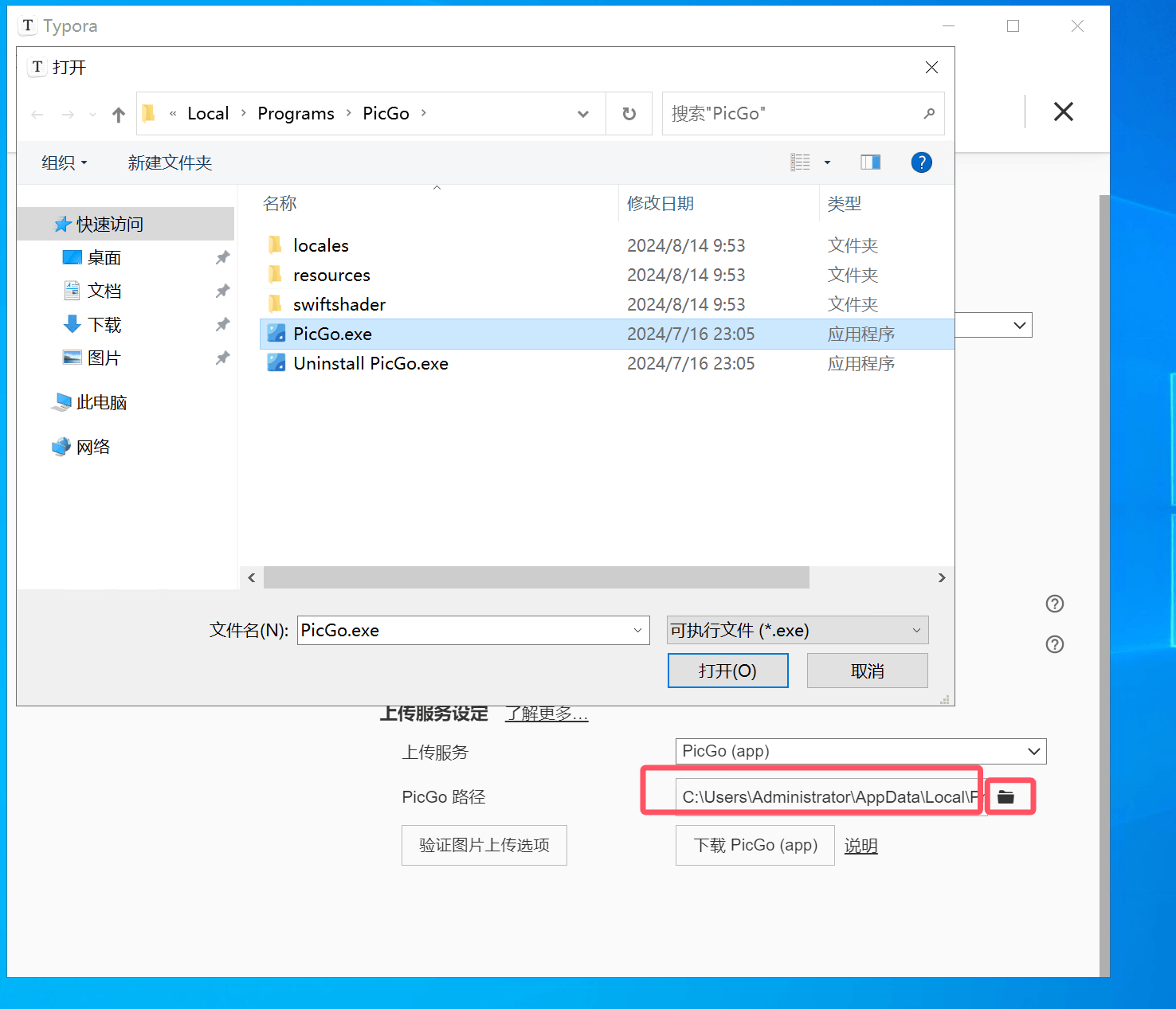The height and width of the screenshot is (1009, 1176).
Task: Click pin icon beside 文档
Action: pyautogui.click(x=222, y=291)
